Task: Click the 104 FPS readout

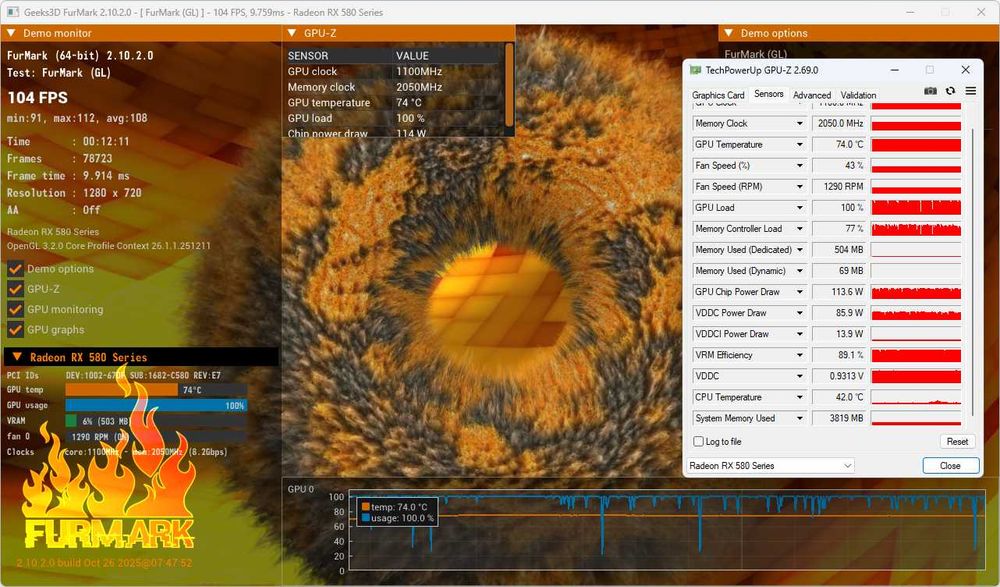Action: click(38, 98)
